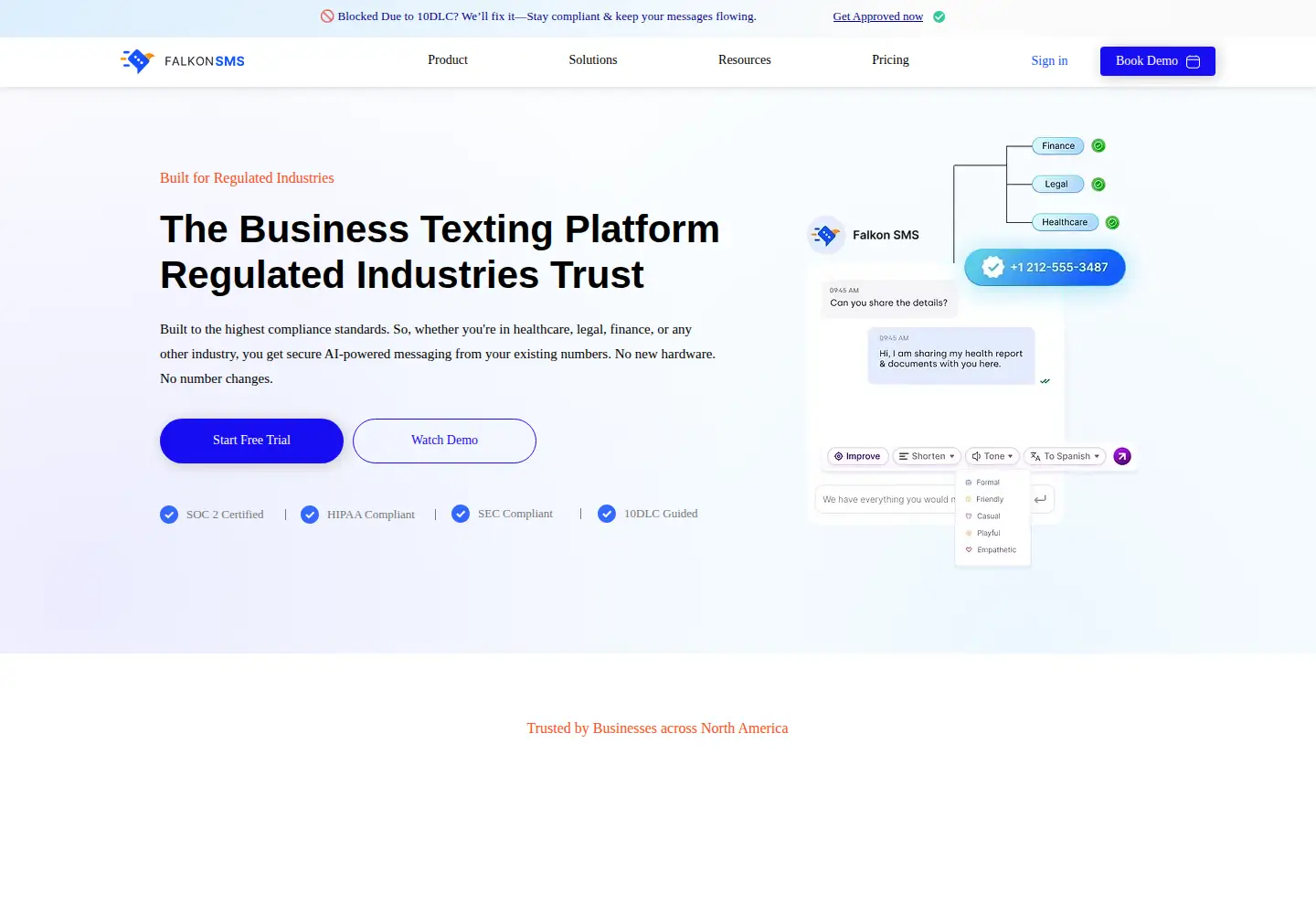The width and height of the screenshot is (1316, 914).
Task: Click the Healthcare industry tag
Action: (x=1065, y=222)
